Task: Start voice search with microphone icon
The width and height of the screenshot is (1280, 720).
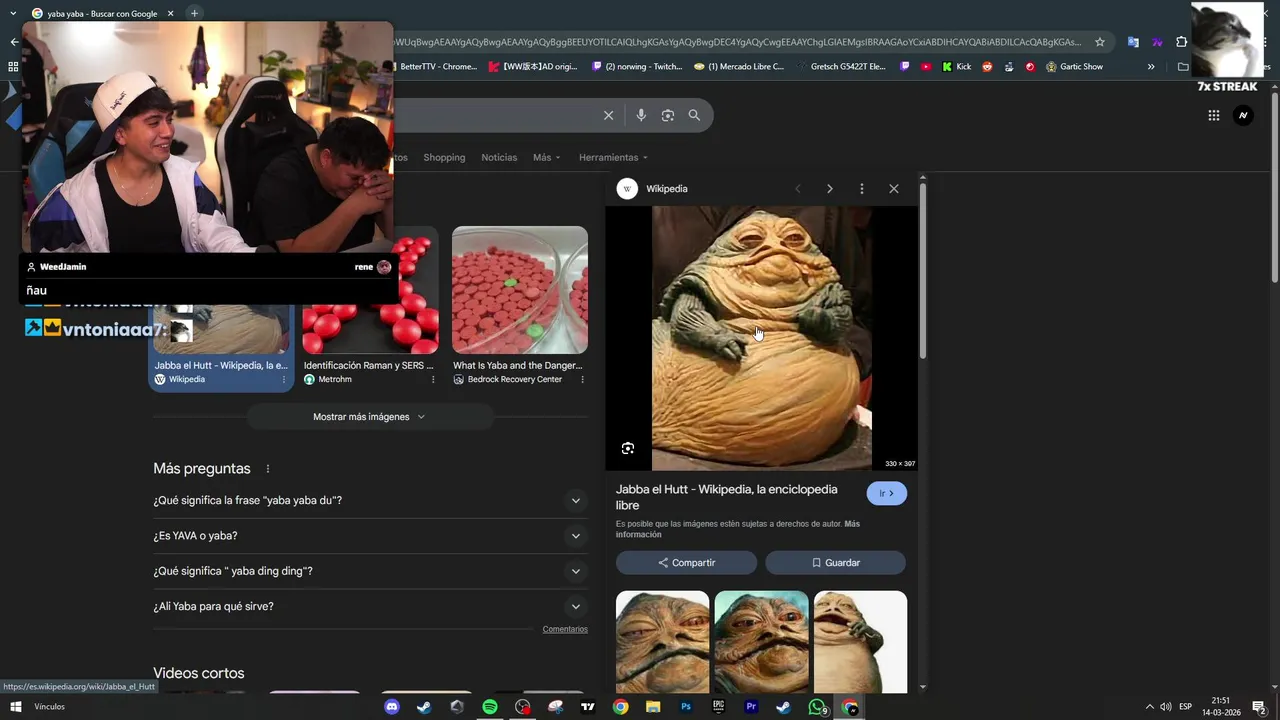Action: pos(641,115)
